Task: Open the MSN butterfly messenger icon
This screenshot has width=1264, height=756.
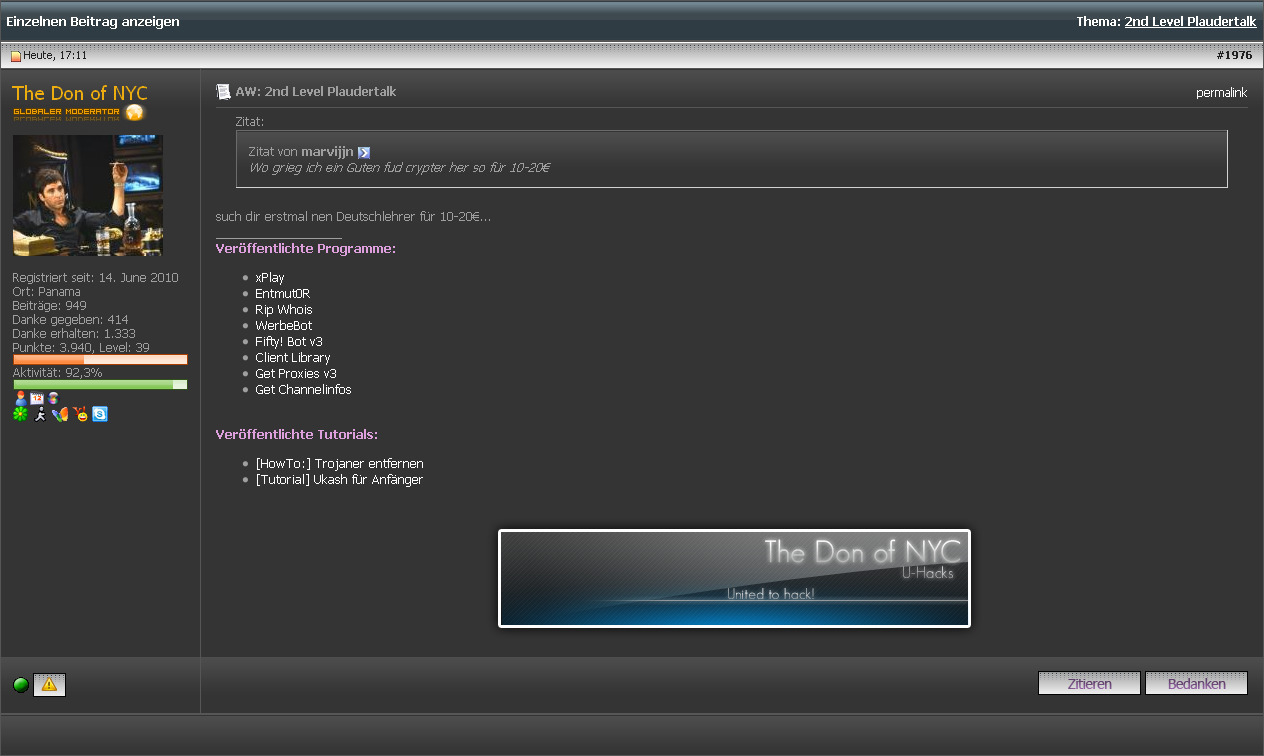Action: tap(60, 414)
